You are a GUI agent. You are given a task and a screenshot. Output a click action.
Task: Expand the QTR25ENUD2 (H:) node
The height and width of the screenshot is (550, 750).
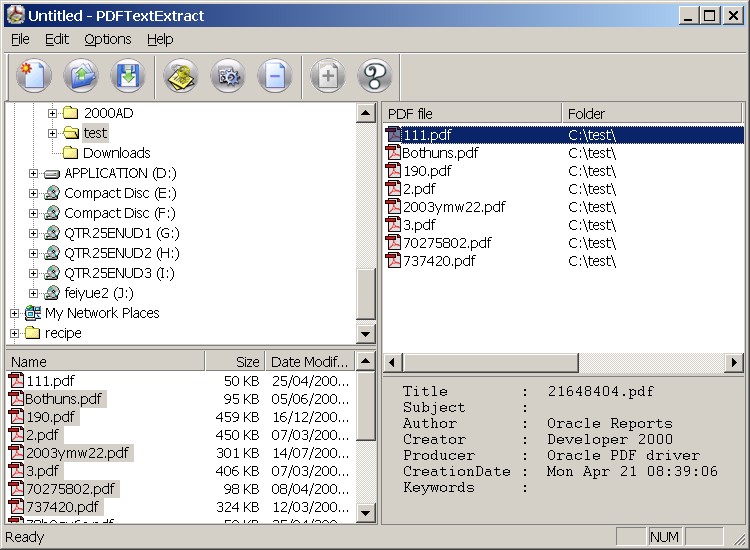[33, 253]
